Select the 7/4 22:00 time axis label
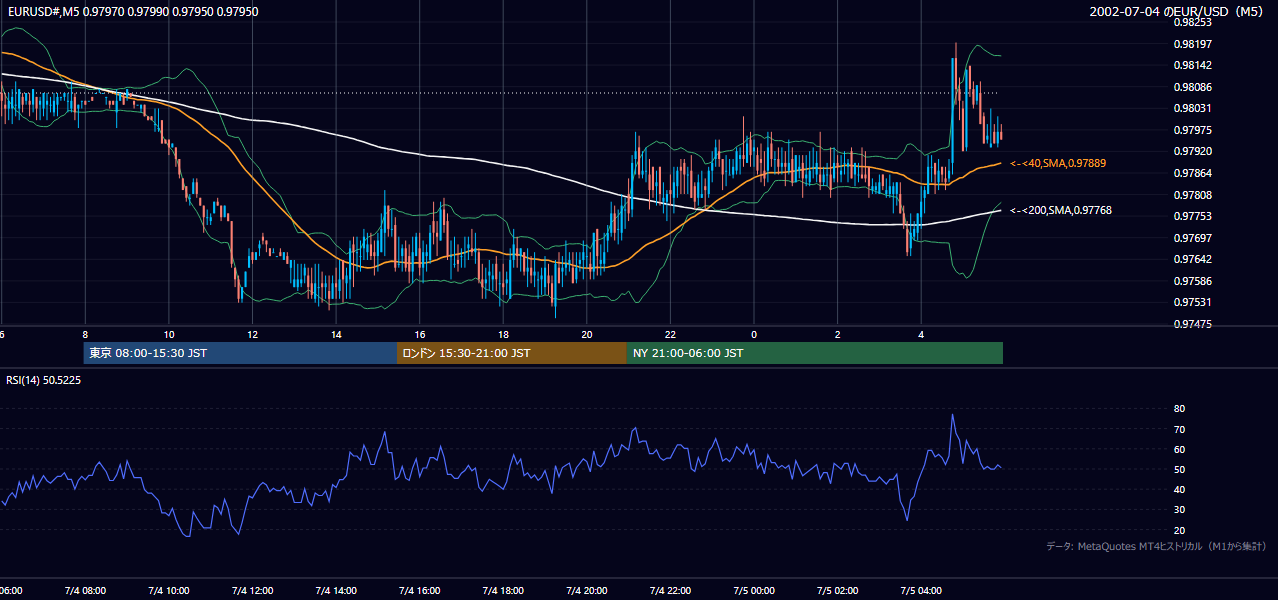This screenshot has width=1278, height=600. click(670, 591)
